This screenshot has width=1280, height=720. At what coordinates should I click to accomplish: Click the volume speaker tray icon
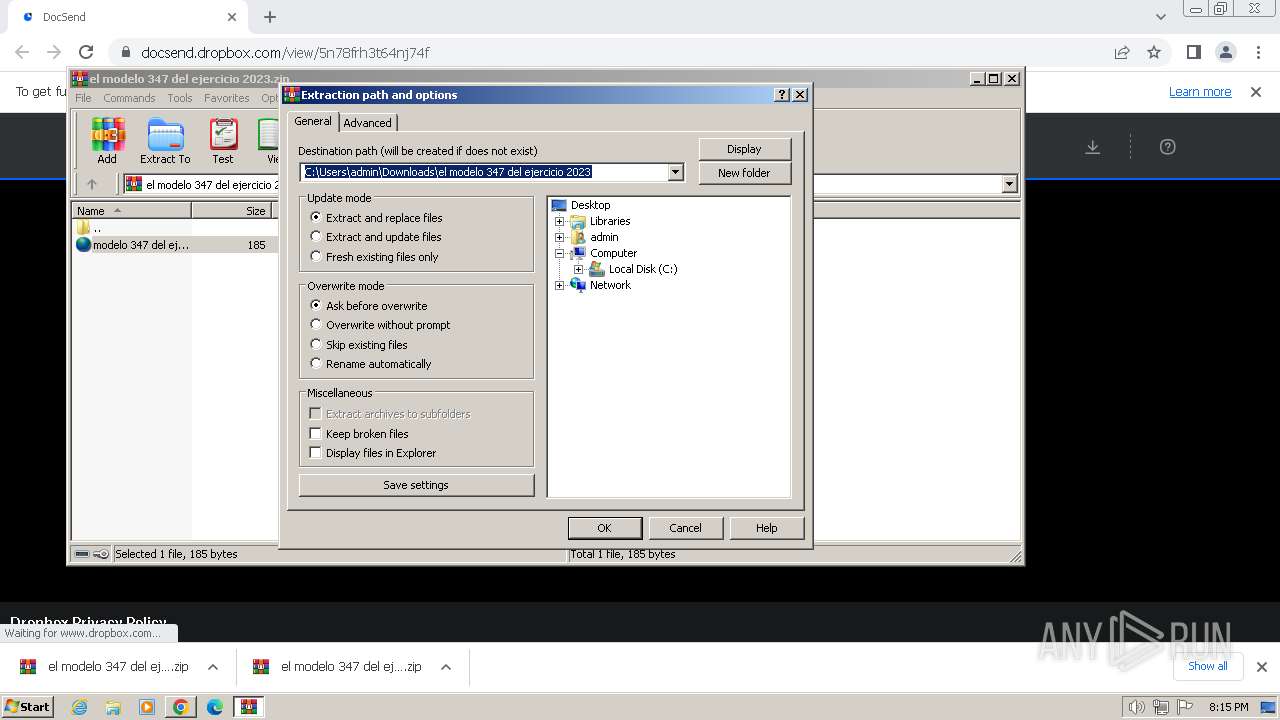pyautogui.click(x=1136, y=707)
